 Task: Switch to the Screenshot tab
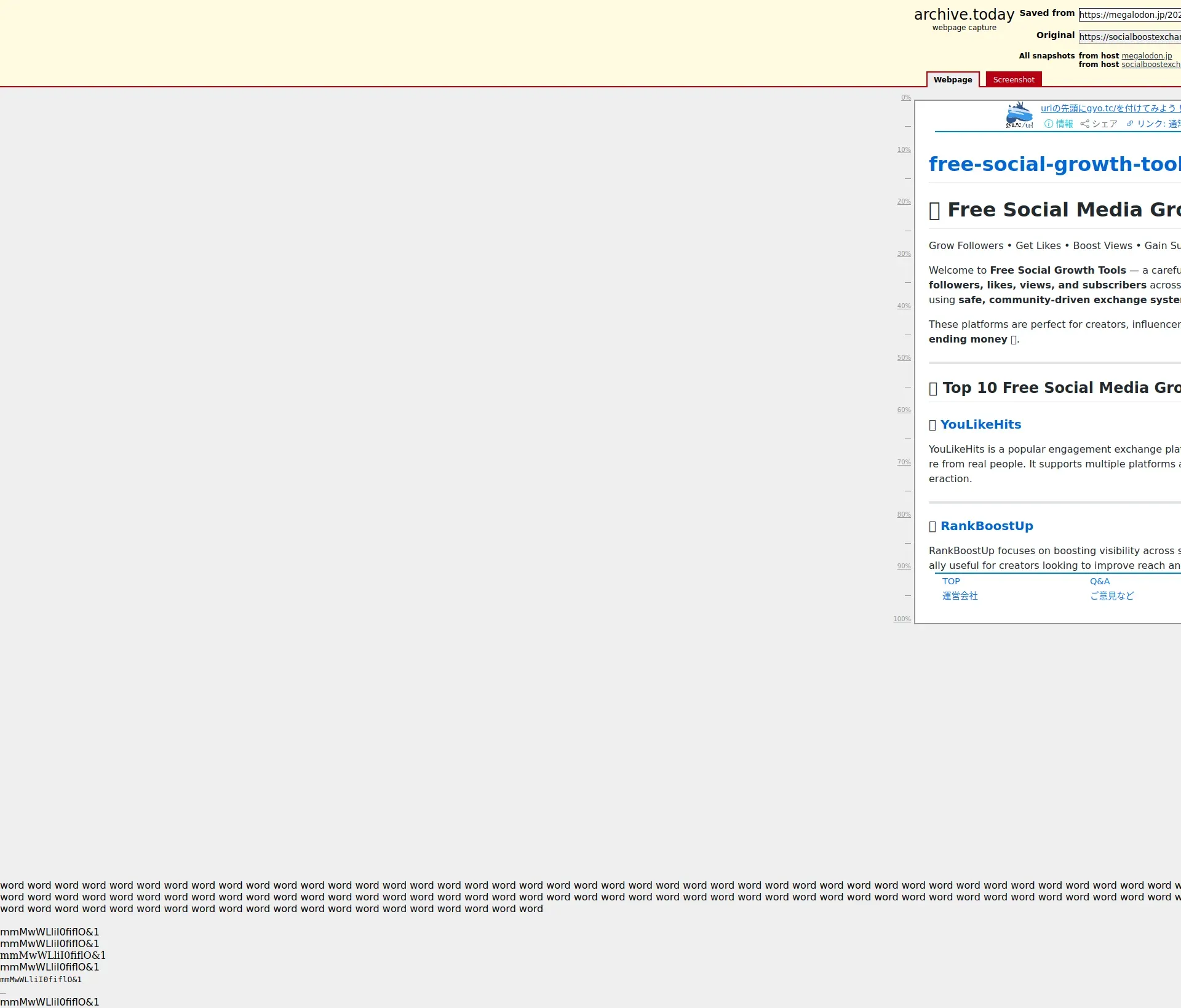click(x=1013, y=80)
